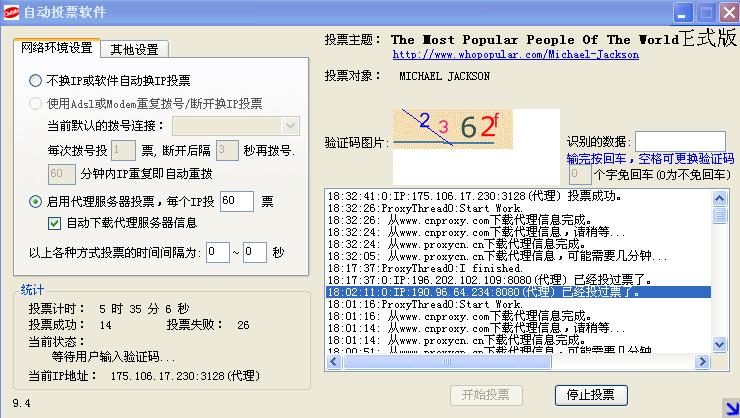740x418 pixels.
Task: Click the log horizontal scroll left arrow
Action: 334,362
